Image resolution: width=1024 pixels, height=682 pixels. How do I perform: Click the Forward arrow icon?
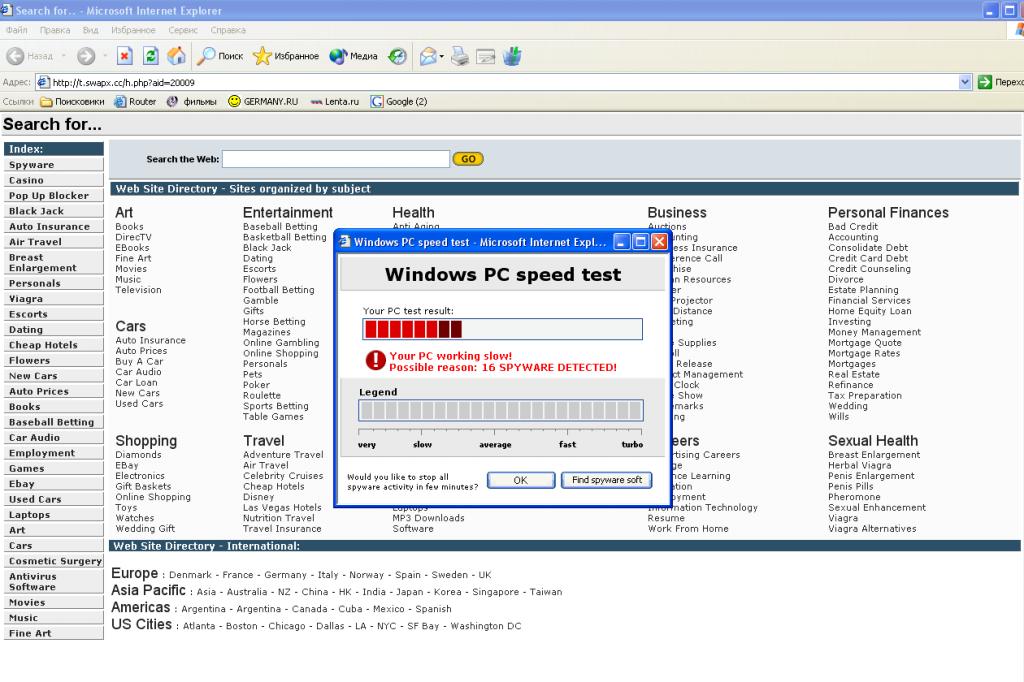click(x=86, y=56)
